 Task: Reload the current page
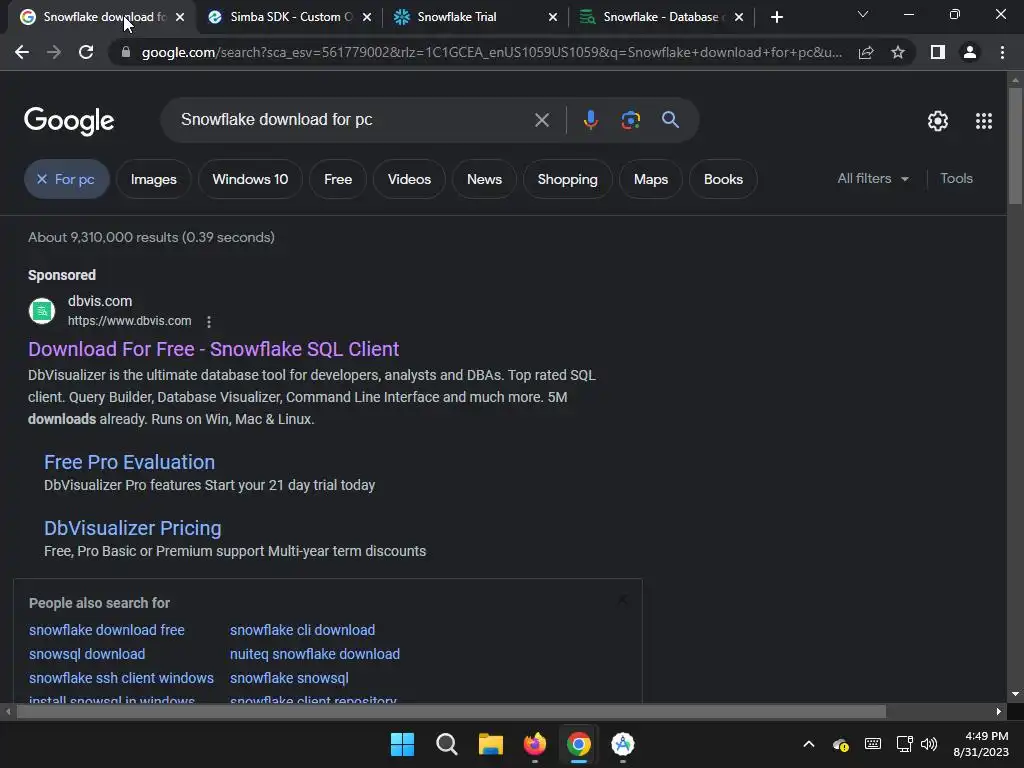pyautogui.click(x=86, y=52)
